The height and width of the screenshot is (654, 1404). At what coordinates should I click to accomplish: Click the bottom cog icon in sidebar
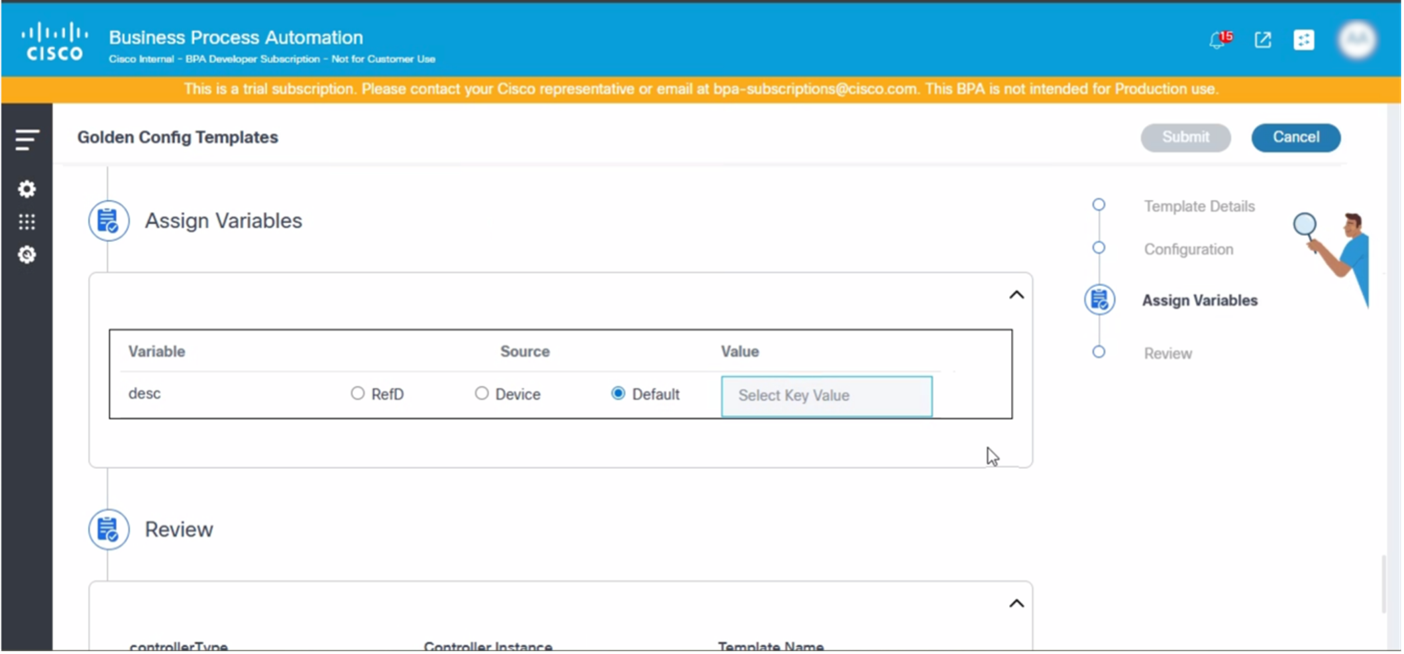click(27, 255)
